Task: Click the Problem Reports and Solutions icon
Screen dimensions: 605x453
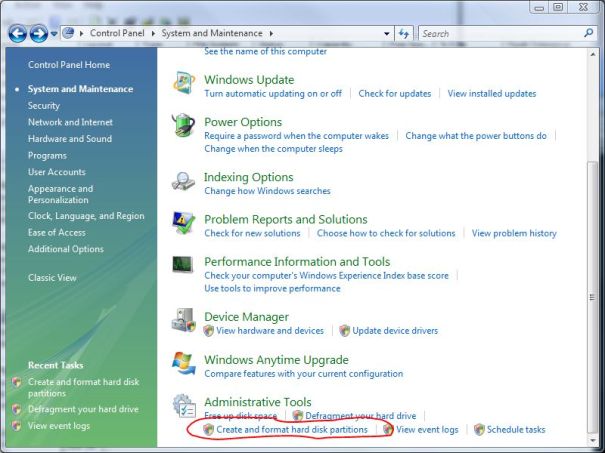Action: pos(184,223)
